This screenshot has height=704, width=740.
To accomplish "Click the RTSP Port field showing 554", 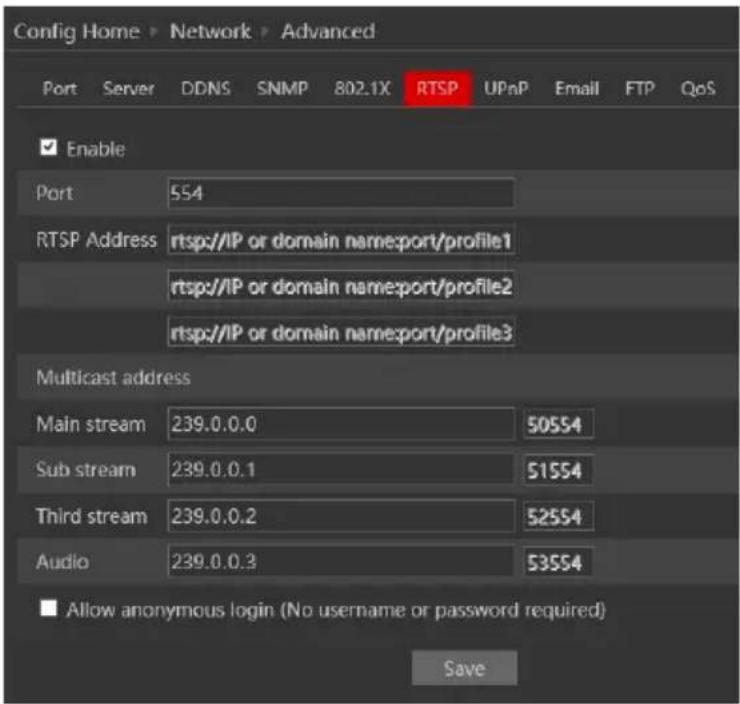I will click(341, 193).
